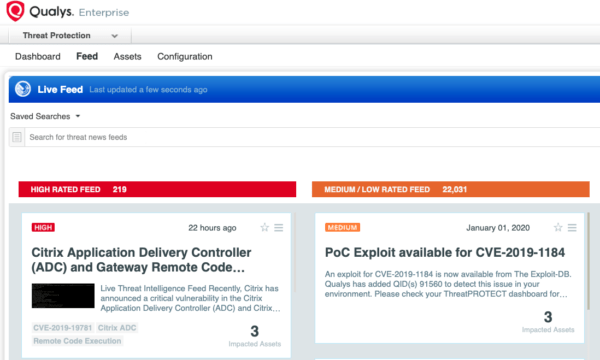Click the Remote Code Execution tag
Screen dimensions: 600x360
(77, 341)
